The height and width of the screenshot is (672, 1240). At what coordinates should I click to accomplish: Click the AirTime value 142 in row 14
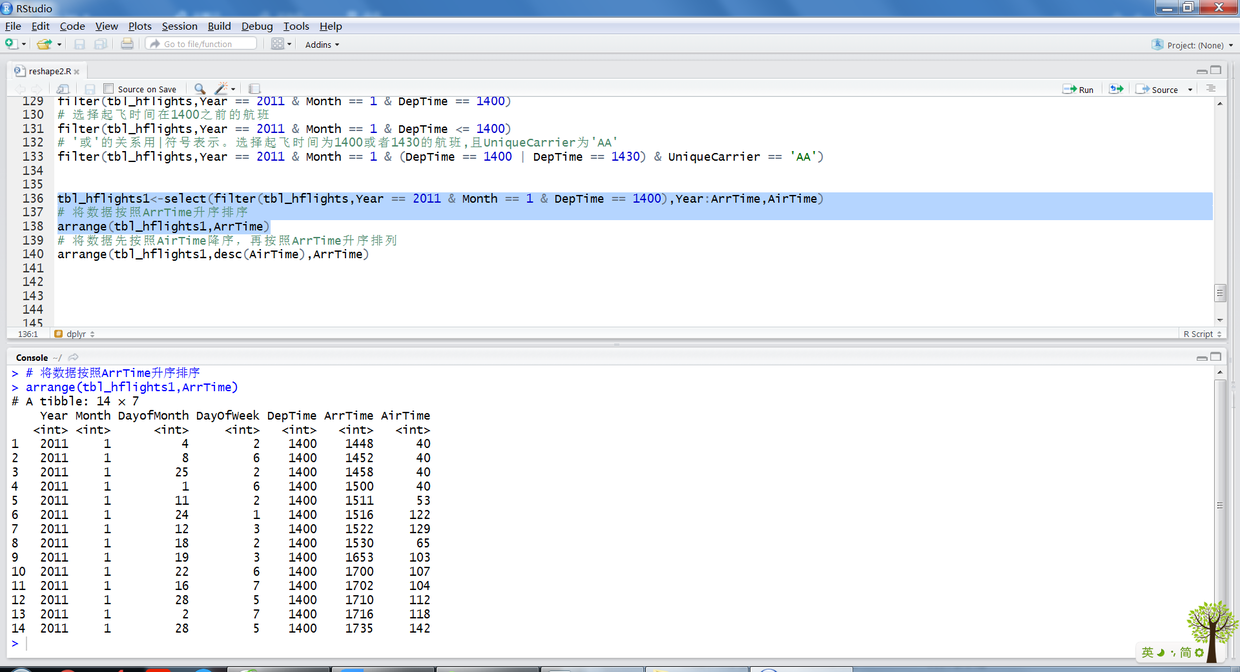click(x=419, y=628)
